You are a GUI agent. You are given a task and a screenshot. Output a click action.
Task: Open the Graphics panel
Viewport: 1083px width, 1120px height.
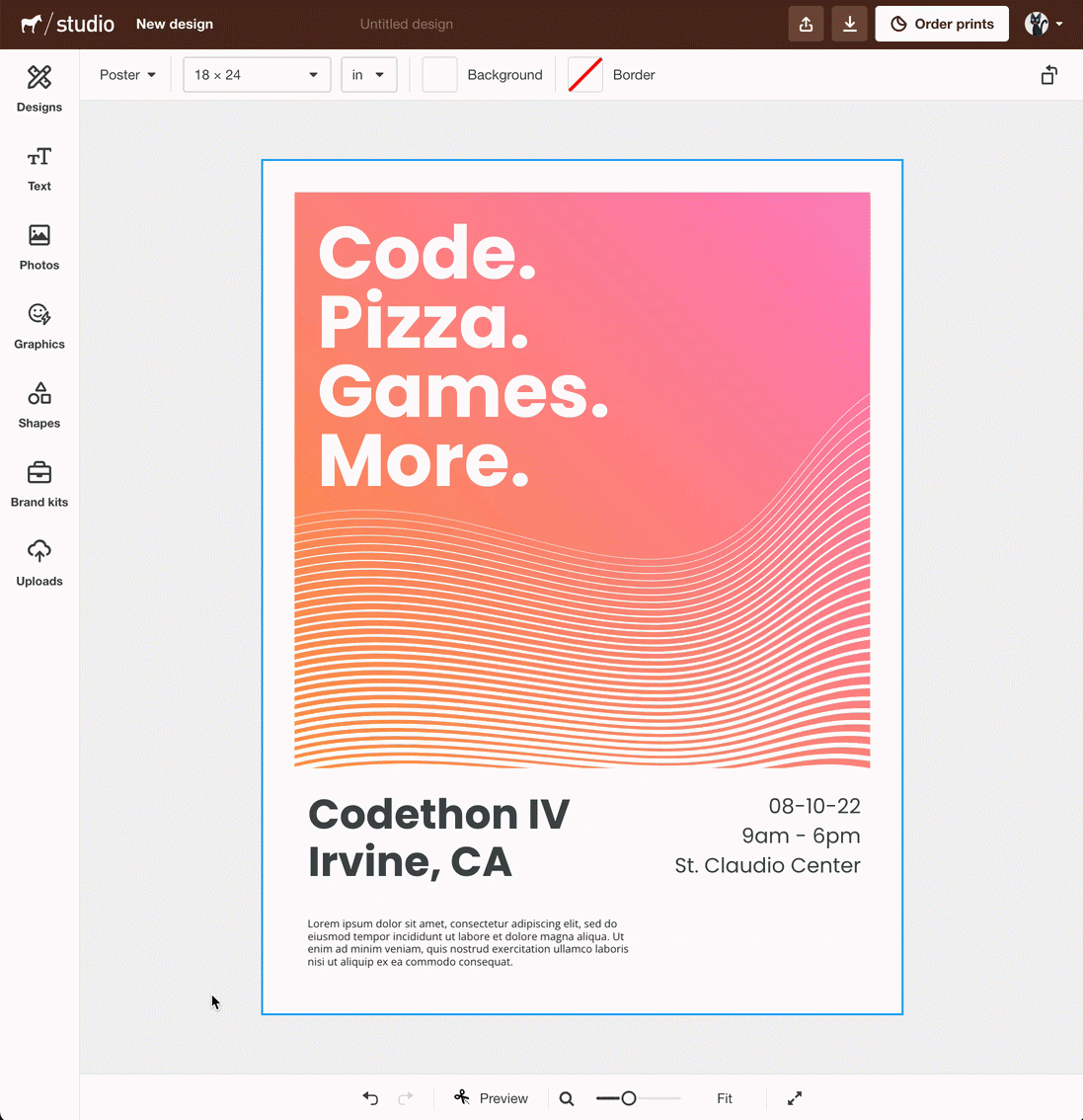coord(39,326)
